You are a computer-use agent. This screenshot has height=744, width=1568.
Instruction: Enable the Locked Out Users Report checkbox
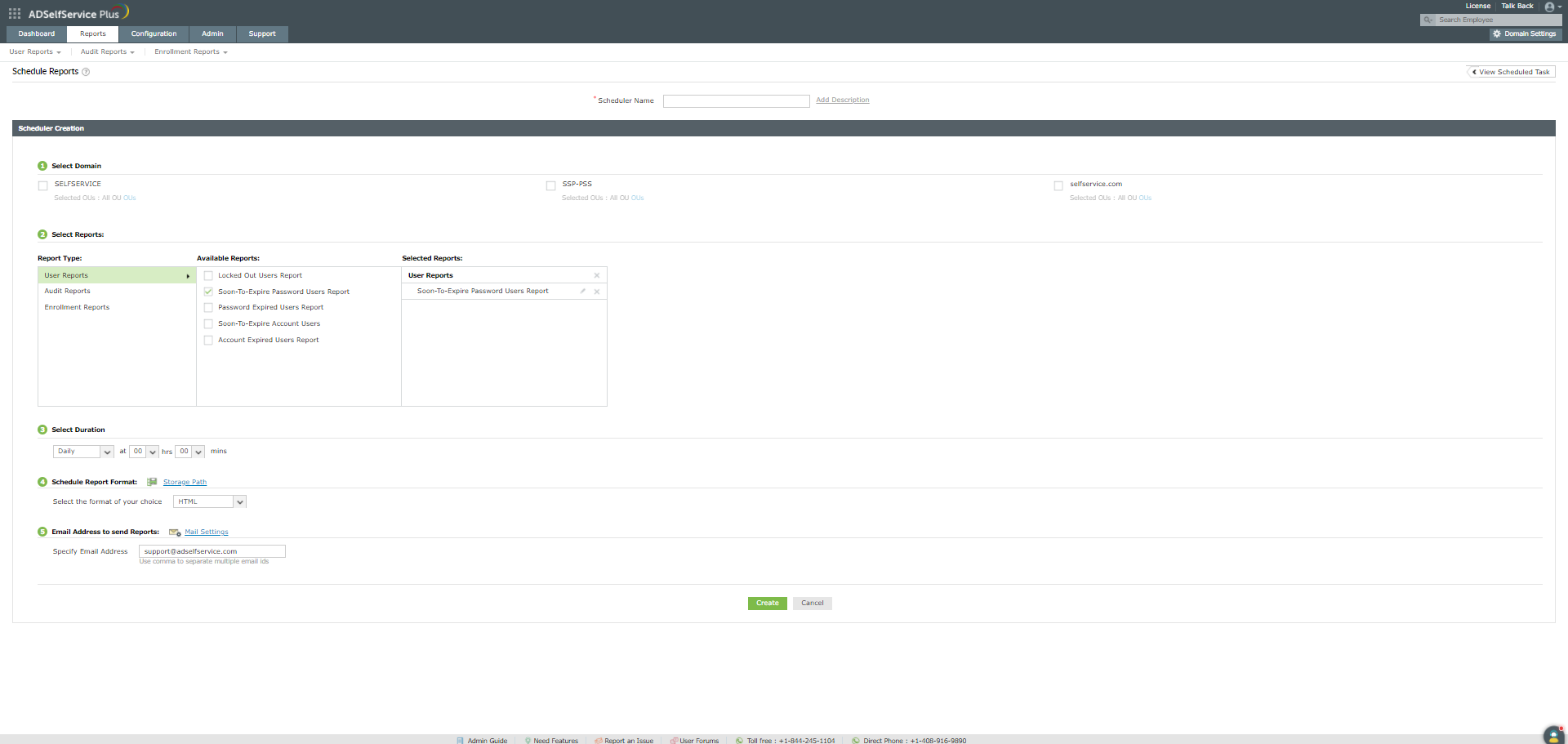click(208, 276)
